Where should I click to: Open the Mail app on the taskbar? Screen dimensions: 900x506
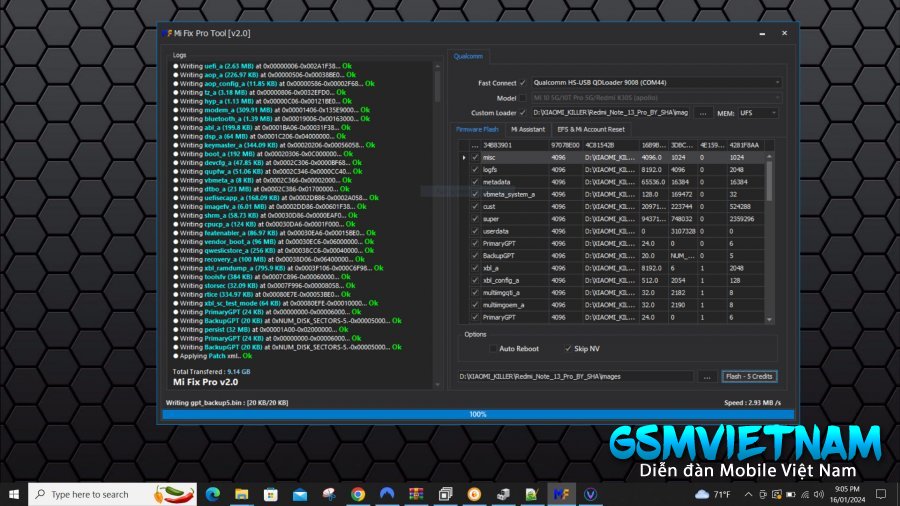(300, 494)
